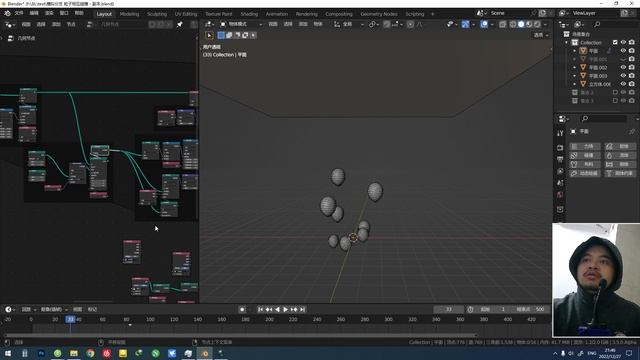Click the play animation in reverse button
Screen dimensions: 640x360
(278, 309)
